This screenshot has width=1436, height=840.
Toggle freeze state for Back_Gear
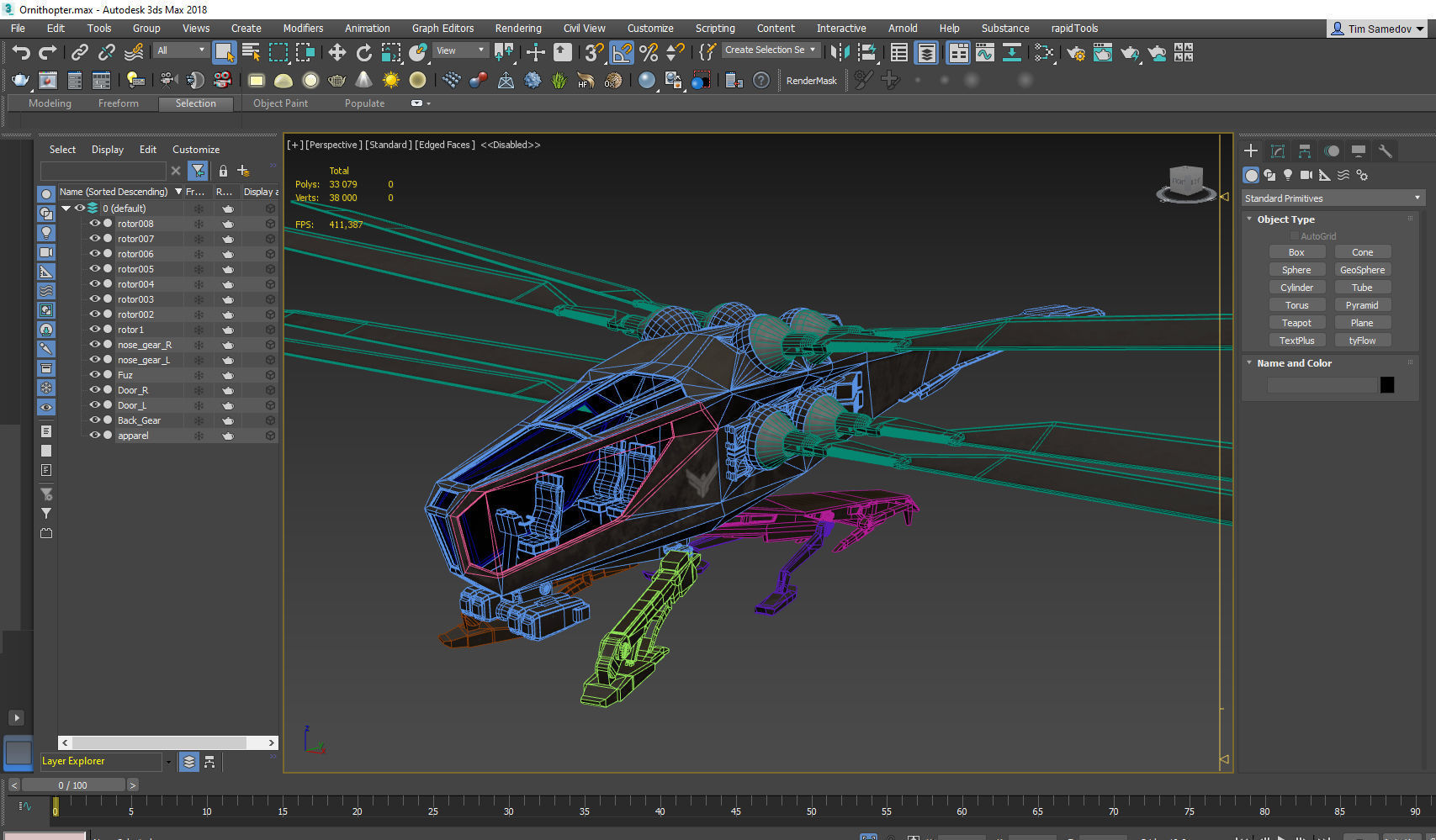[199, 420]
